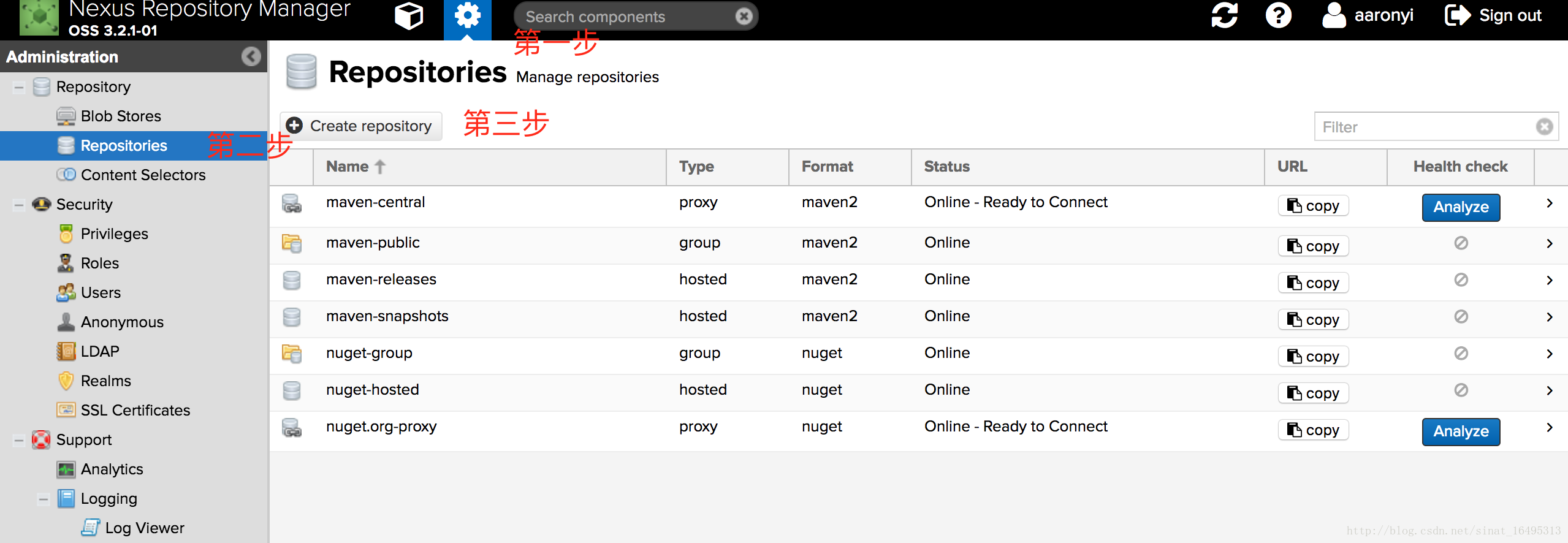1568x543 pixels.
Task: Click the Repository node database icon
Action: tap(42, 87)
